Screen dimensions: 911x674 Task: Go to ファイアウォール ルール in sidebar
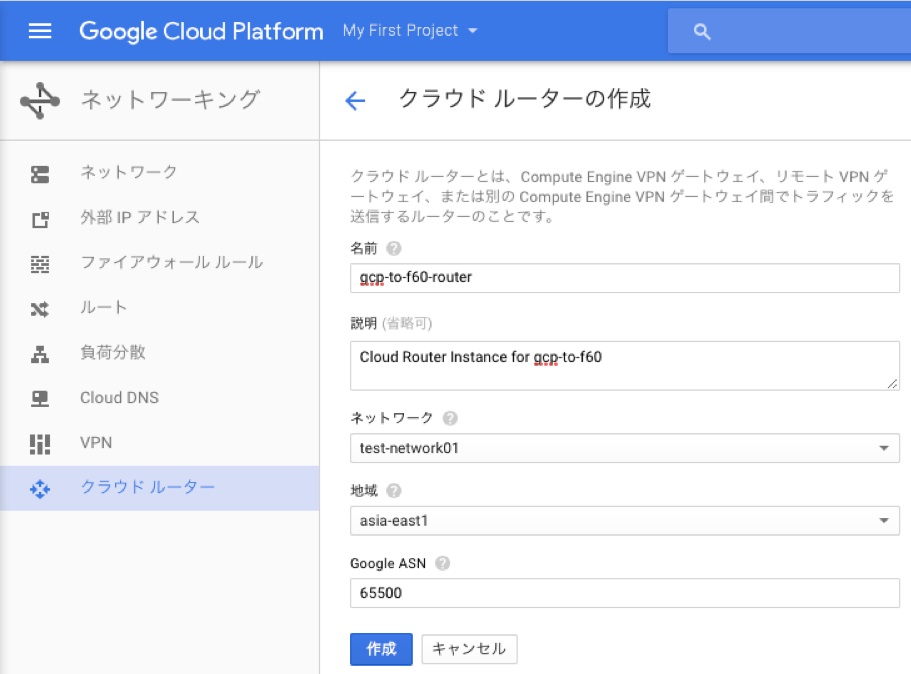pyautogui.click(x=171, y=263)
